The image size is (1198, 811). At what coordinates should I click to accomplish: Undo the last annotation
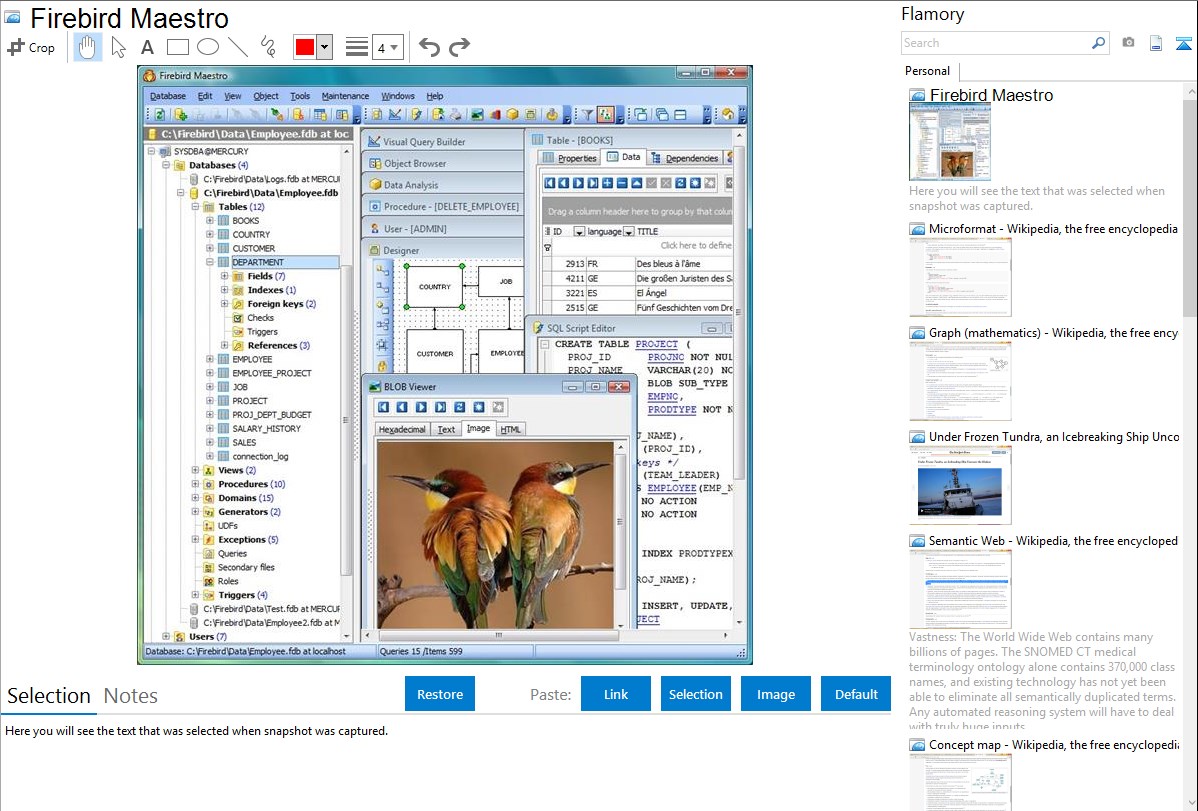(x=429, y=47)
